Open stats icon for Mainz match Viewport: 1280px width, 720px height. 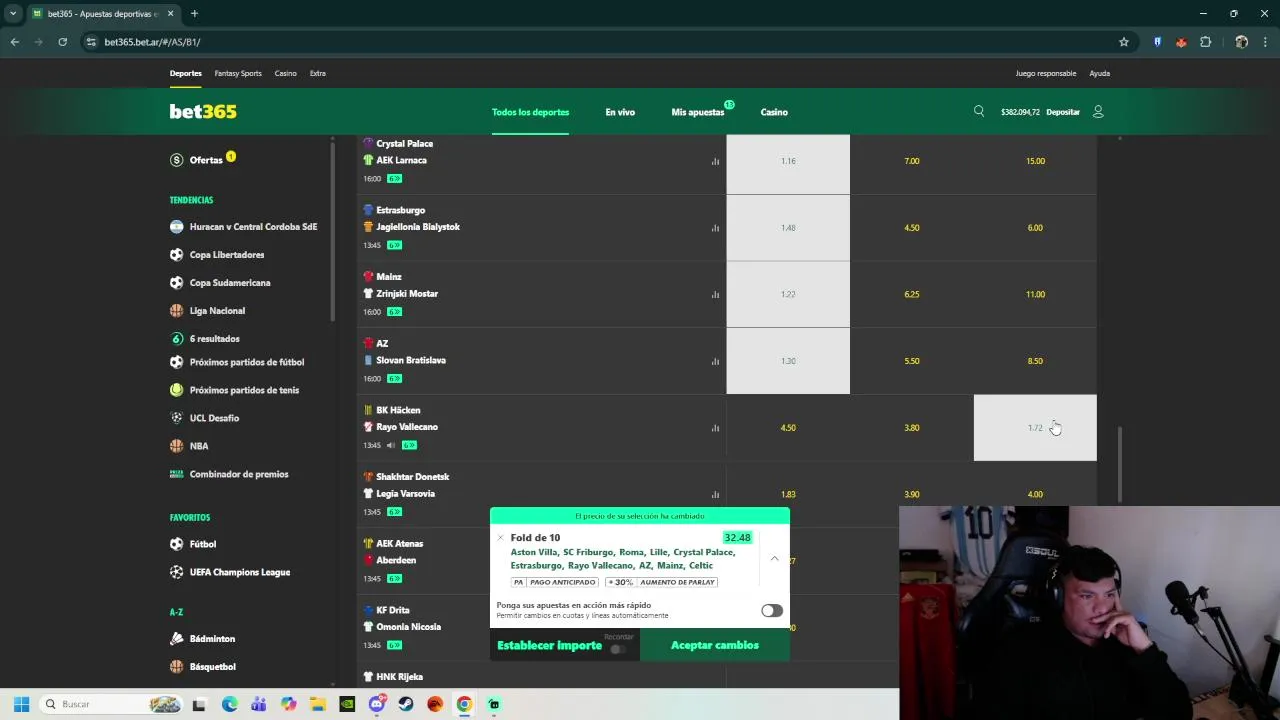tap(715, 294)
